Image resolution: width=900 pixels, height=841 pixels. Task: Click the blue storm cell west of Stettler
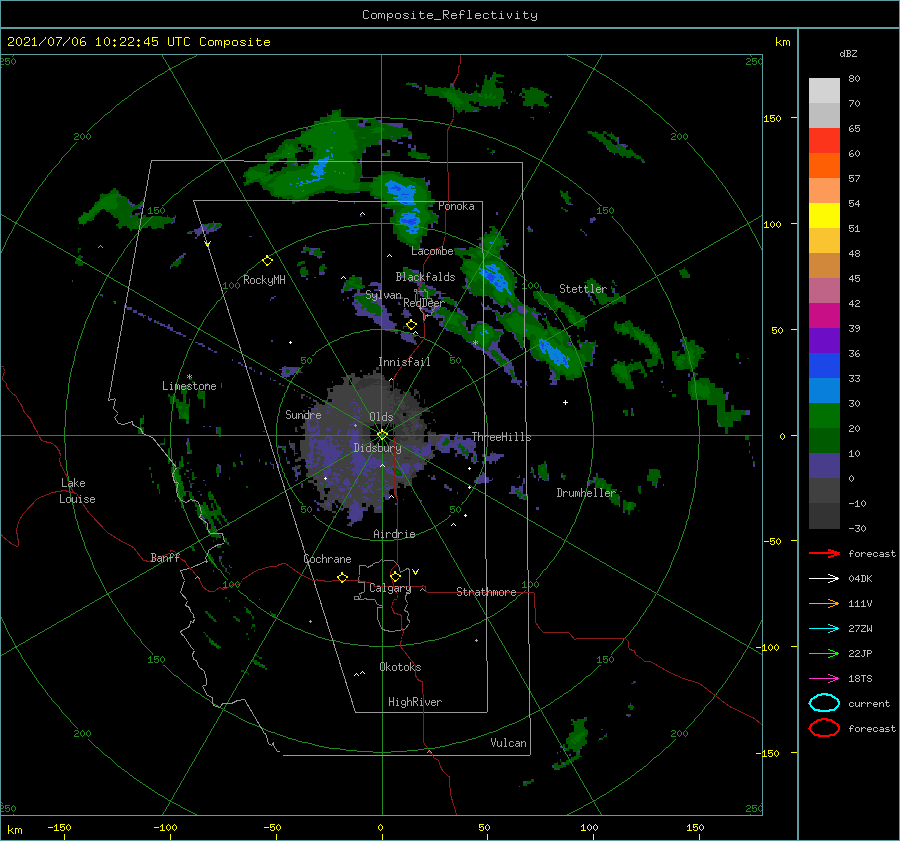click(496, 278)
